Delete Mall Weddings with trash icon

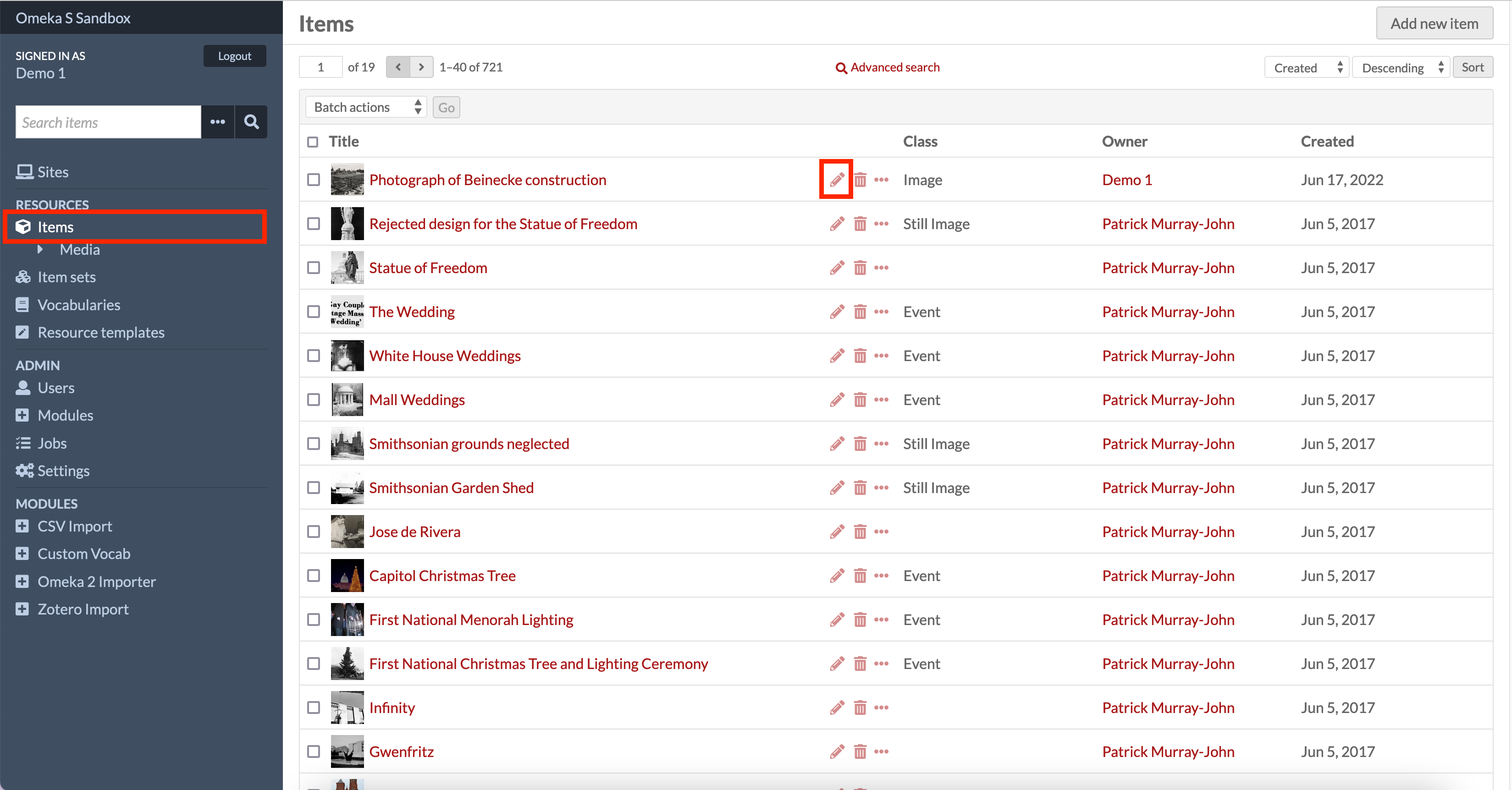click(x=860, y=400)
